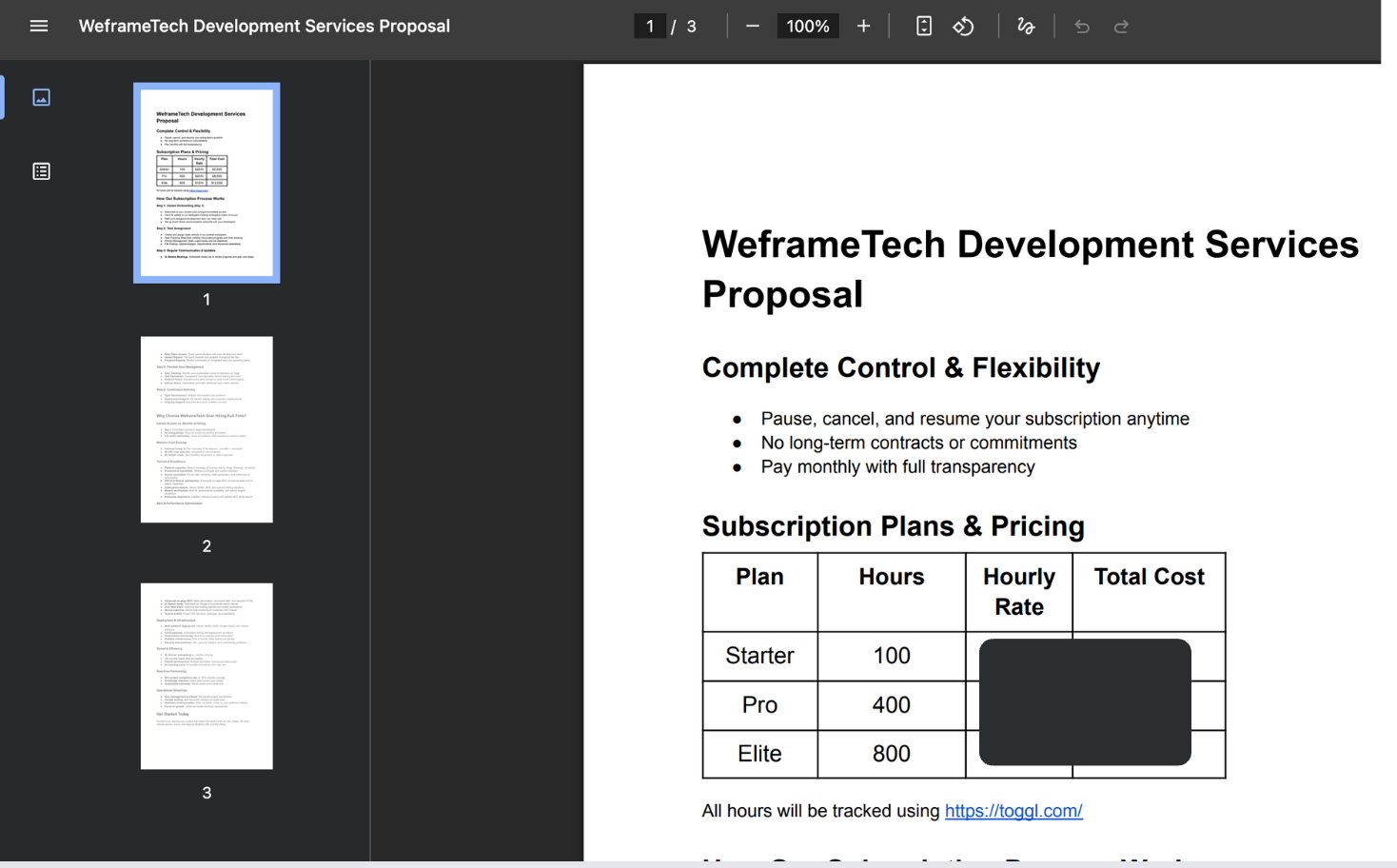
Task: Click the 'Hourly Rate' column header
Action: [1019, 592]
